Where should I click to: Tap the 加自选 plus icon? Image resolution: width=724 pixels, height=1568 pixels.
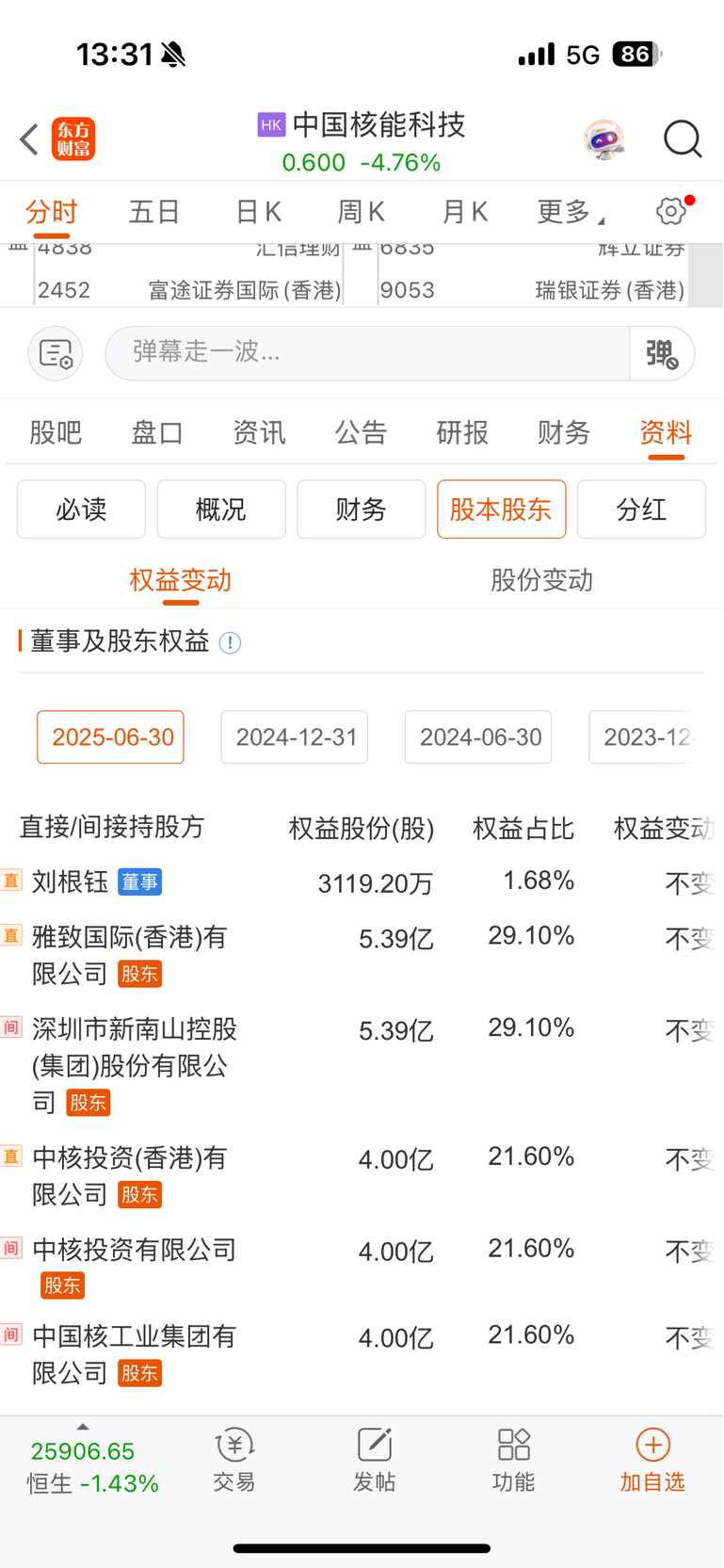coord(652,1445)
